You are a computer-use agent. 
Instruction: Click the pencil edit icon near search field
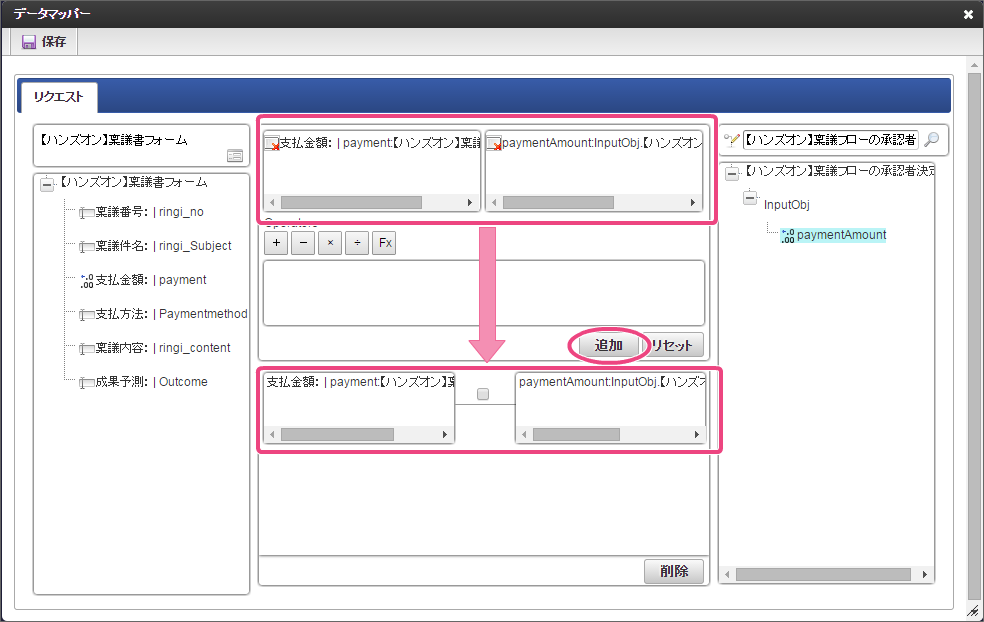pyautogui.click(x=732, y=140)
